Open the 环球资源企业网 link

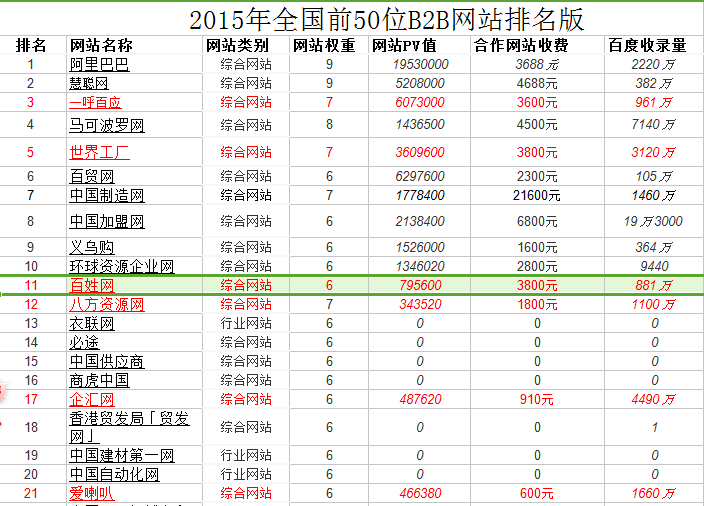coord(122,266)
